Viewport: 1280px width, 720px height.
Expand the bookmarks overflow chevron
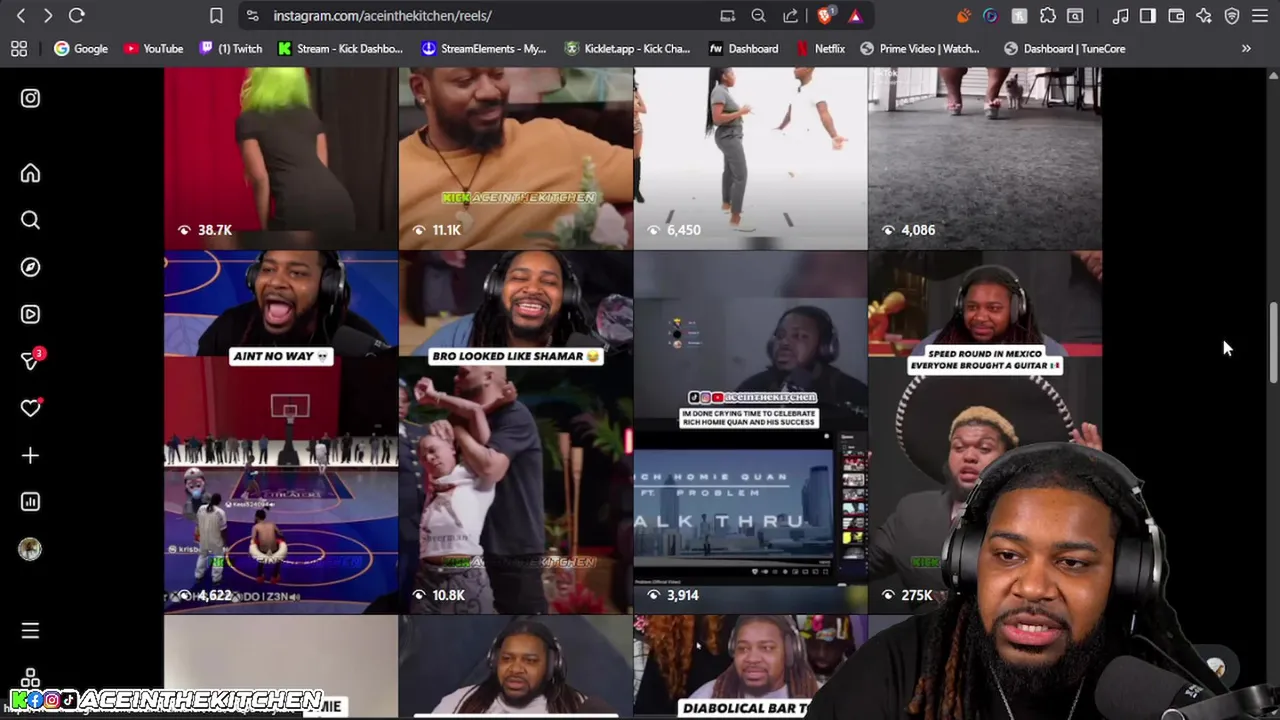(x=1246, y=48)
